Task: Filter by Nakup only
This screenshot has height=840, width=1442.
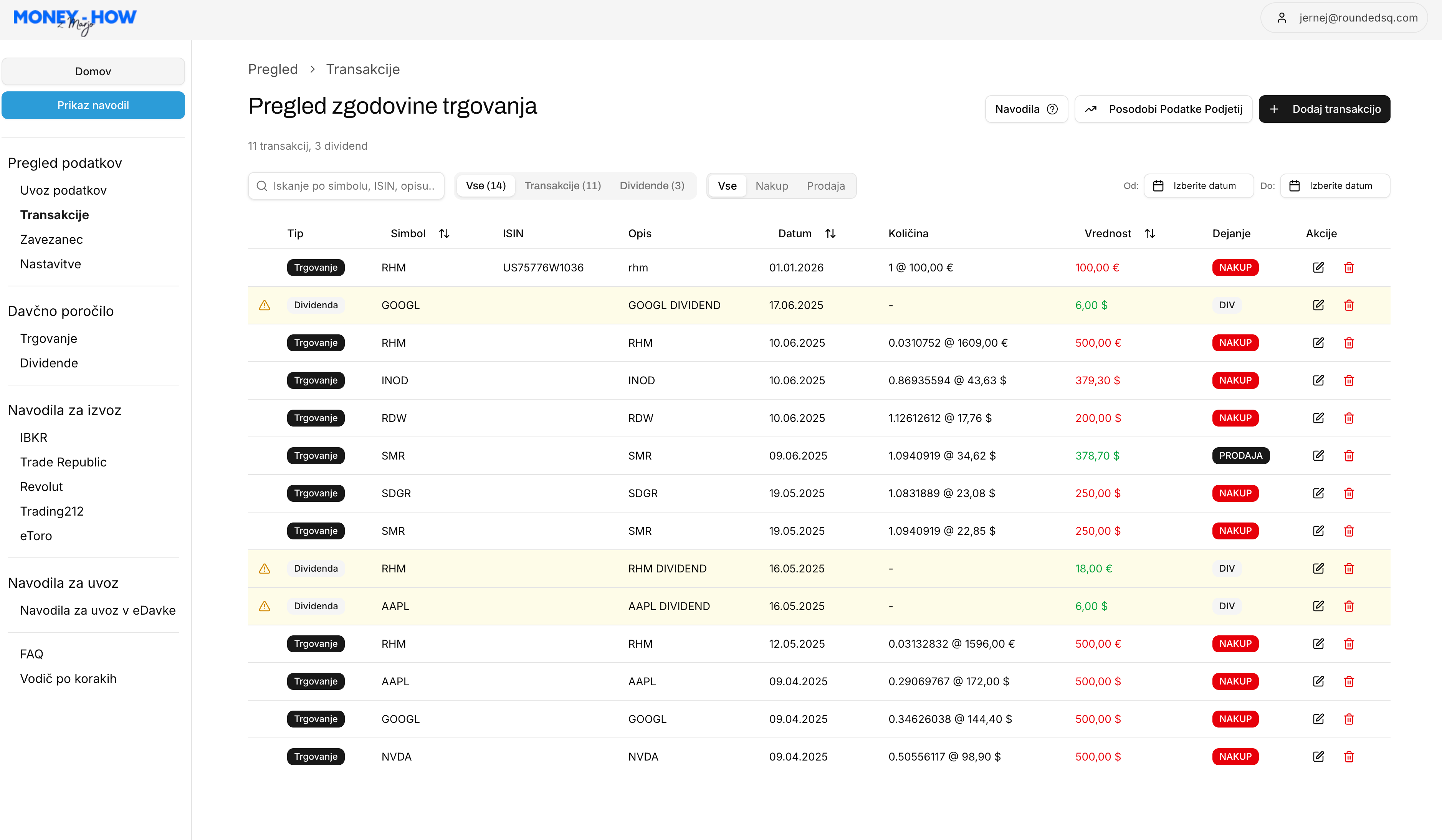Action: tap(771, 186)
